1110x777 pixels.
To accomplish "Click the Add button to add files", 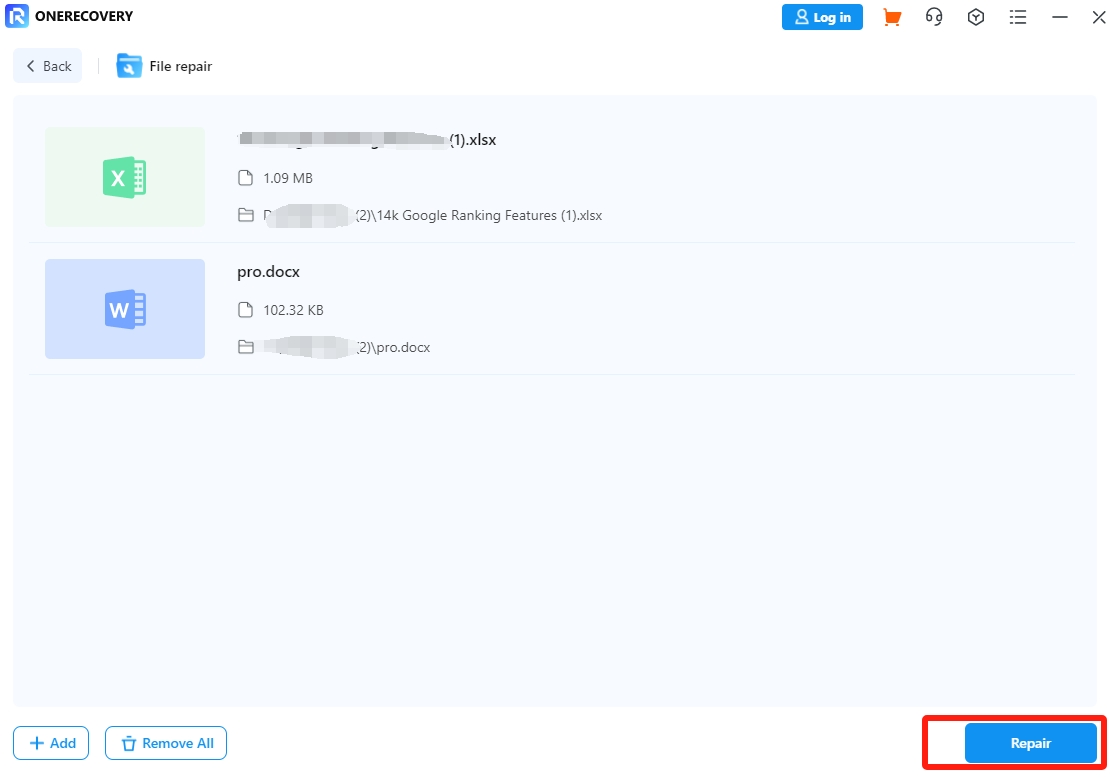I will point(51,743).
